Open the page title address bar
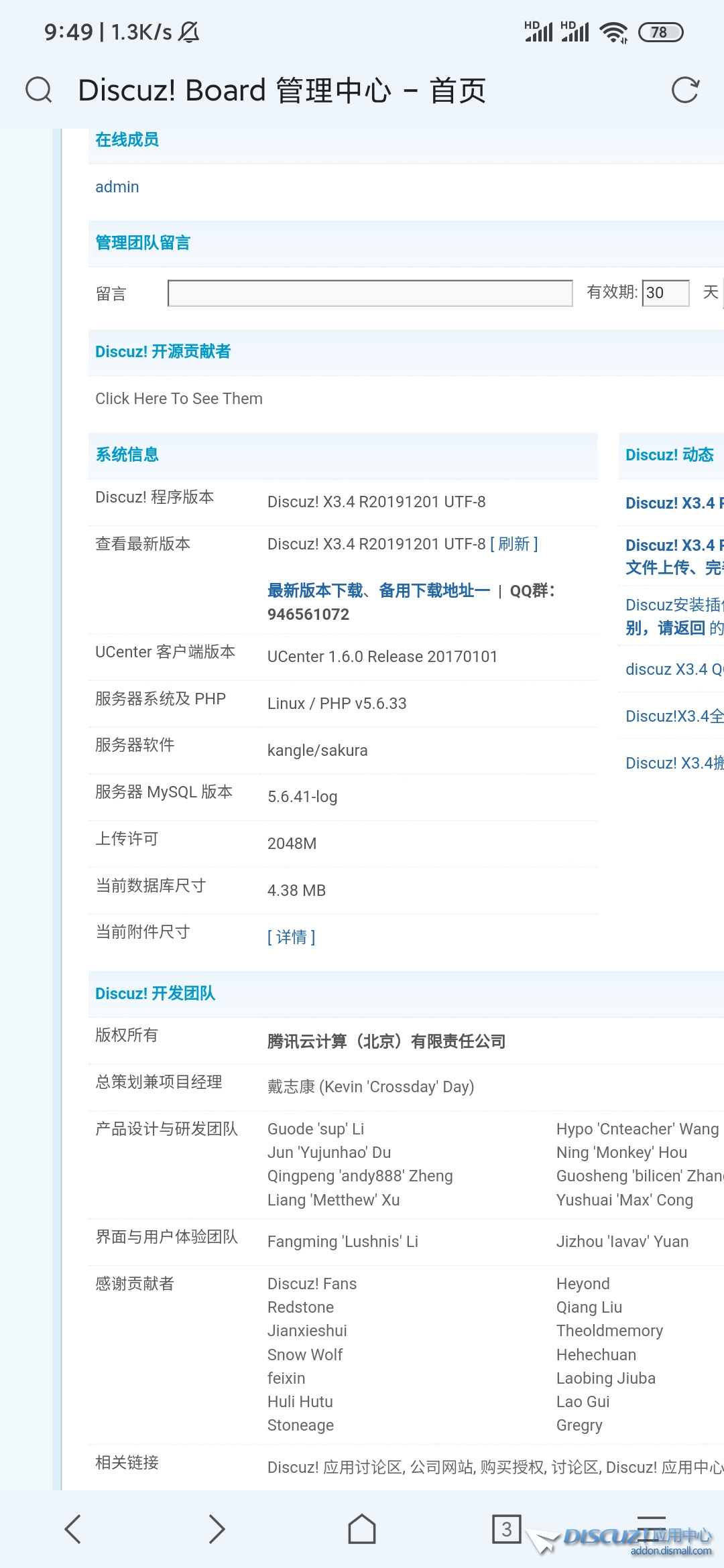Image resolution: width=724 pixels, height=1568 pixels. (282, 90)
